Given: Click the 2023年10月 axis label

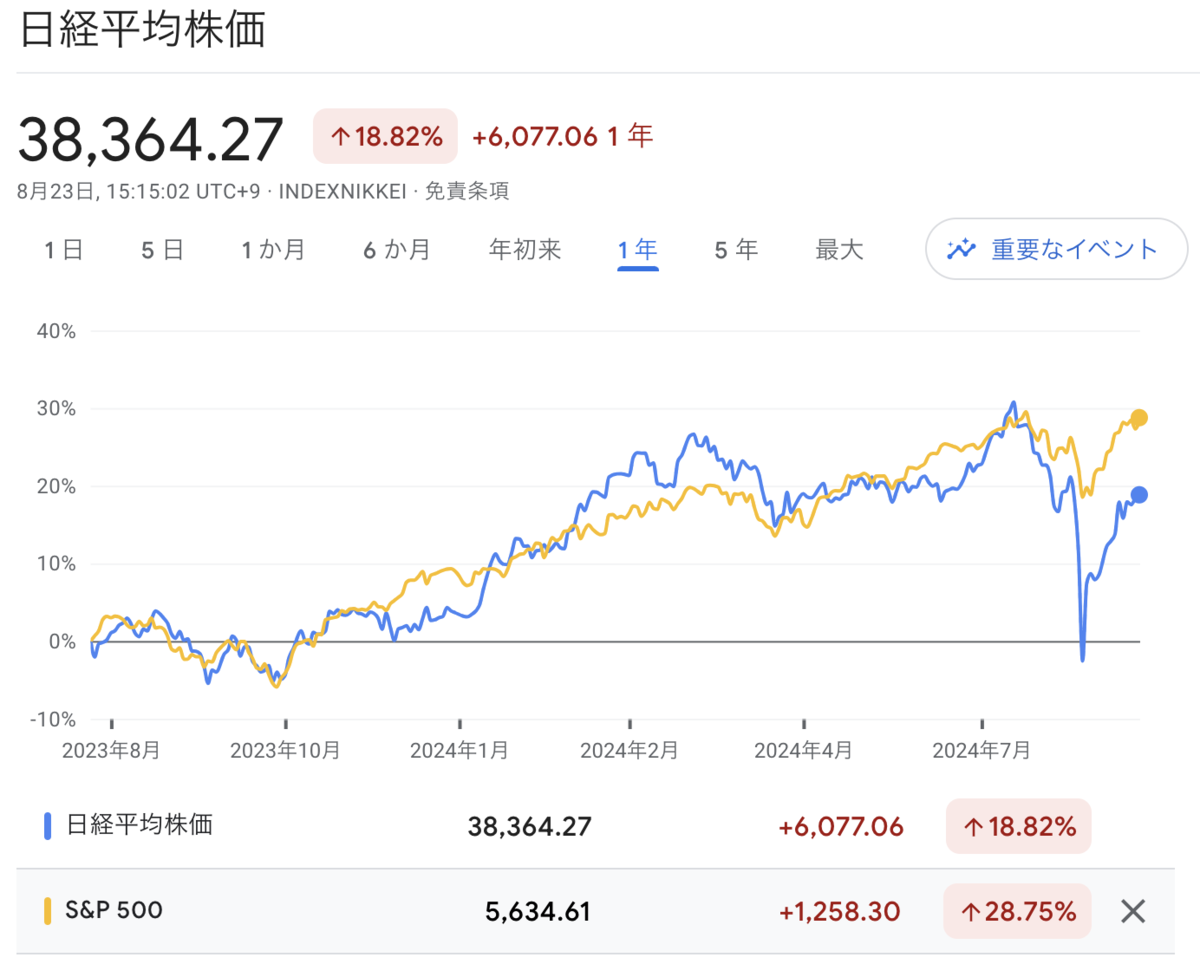Looking at the screenshot, I should pos(285,750).
